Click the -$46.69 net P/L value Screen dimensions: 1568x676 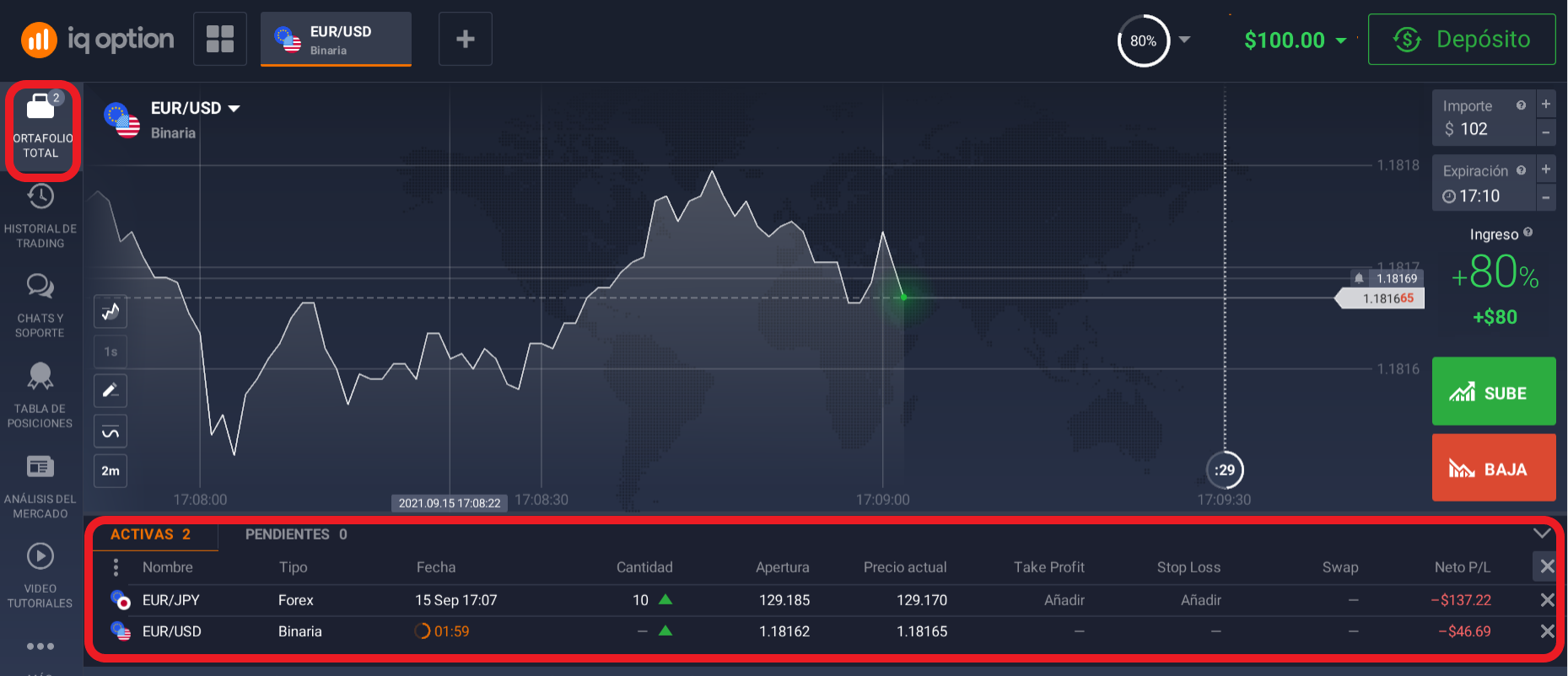tap(1464, 631)
